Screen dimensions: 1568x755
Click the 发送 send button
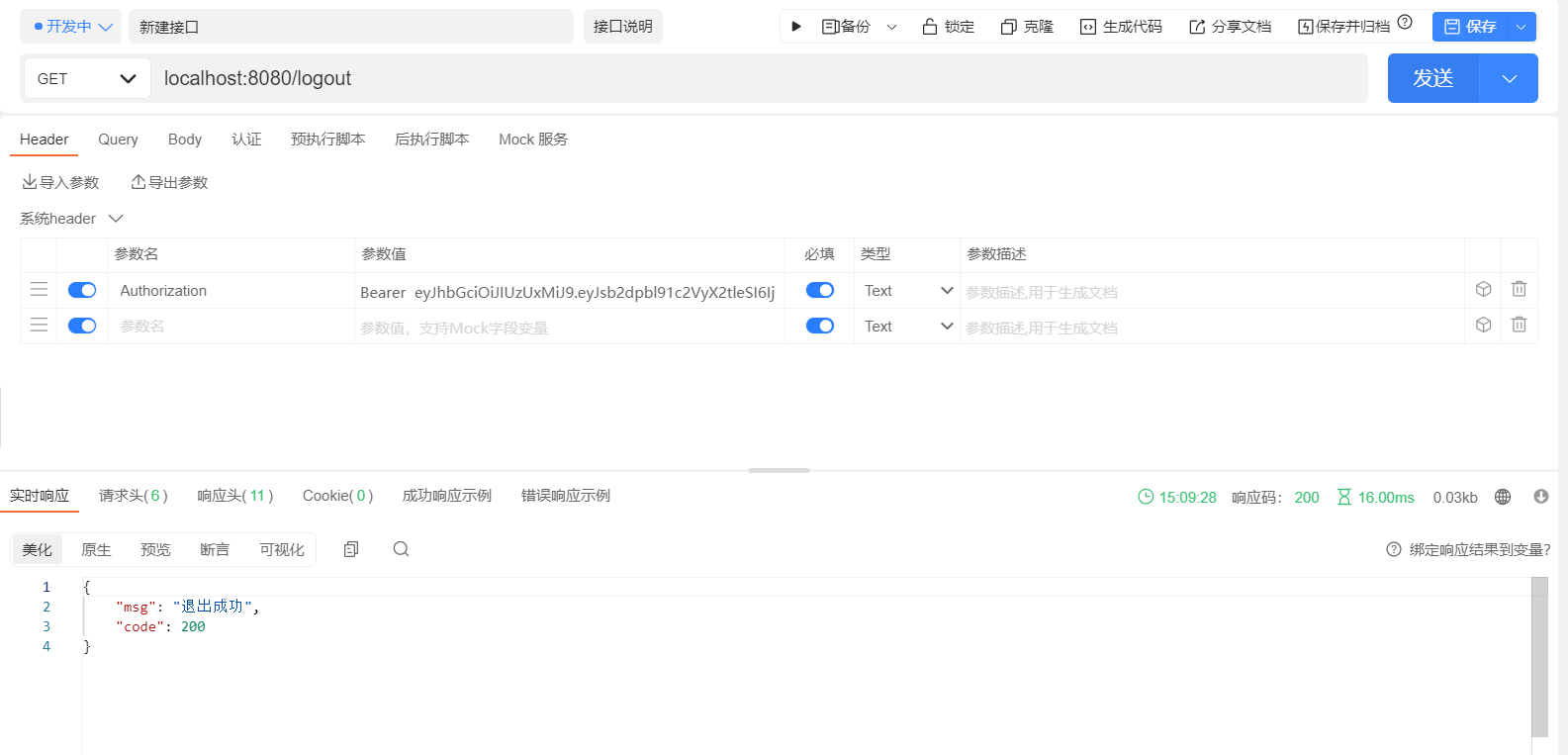[1433, 78]
